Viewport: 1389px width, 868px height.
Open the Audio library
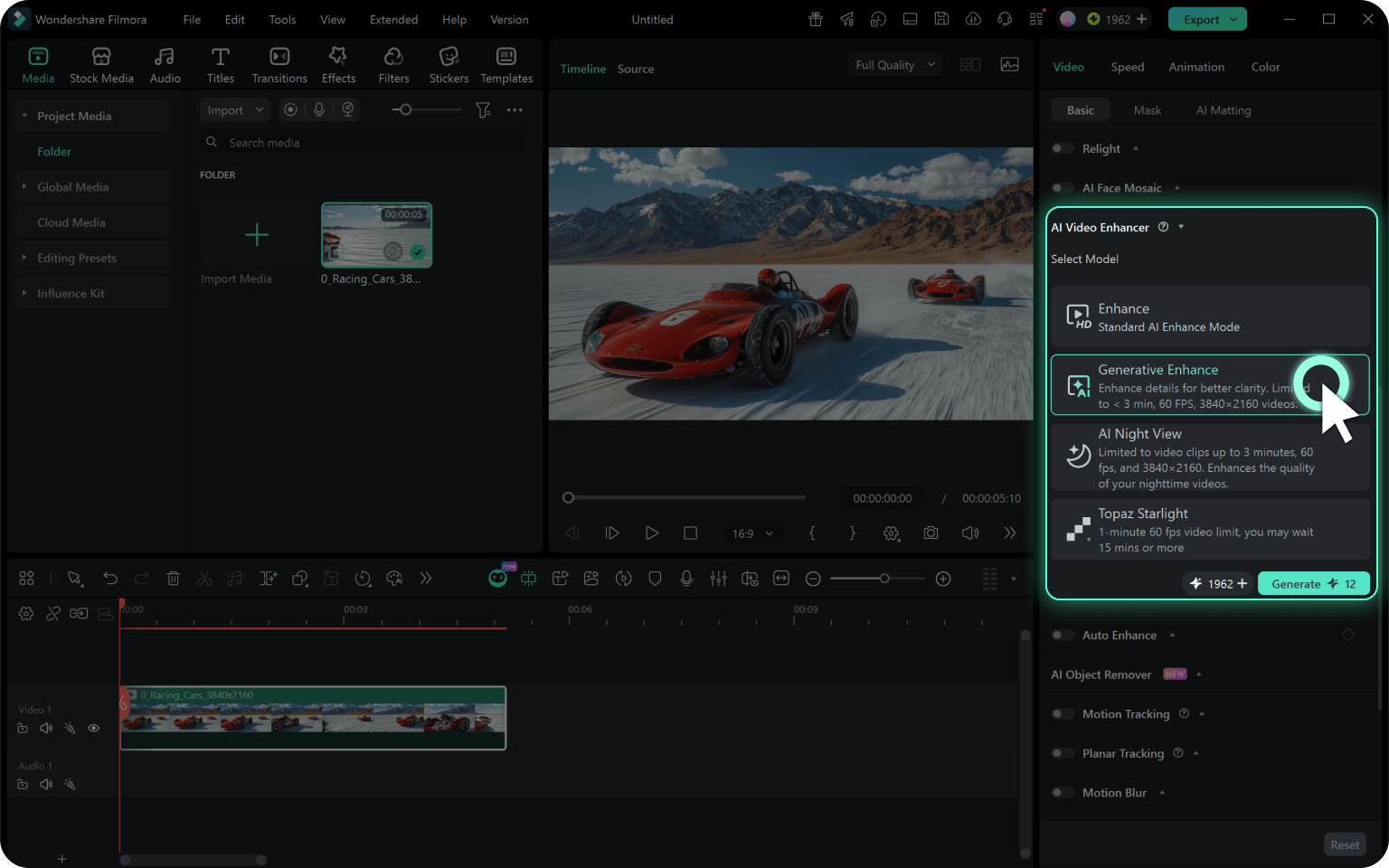pos(165,66)
